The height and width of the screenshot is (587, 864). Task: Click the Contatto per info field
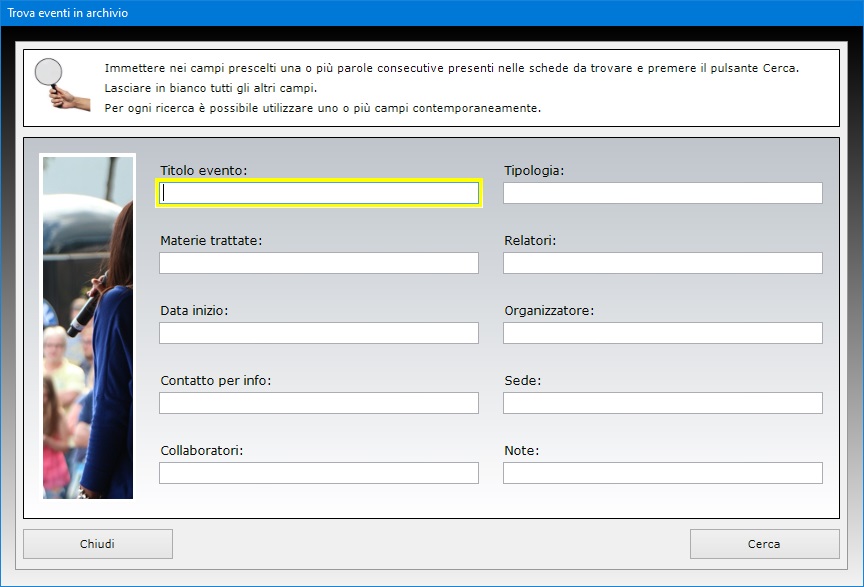pyautogui.click(x=319, y=403)
